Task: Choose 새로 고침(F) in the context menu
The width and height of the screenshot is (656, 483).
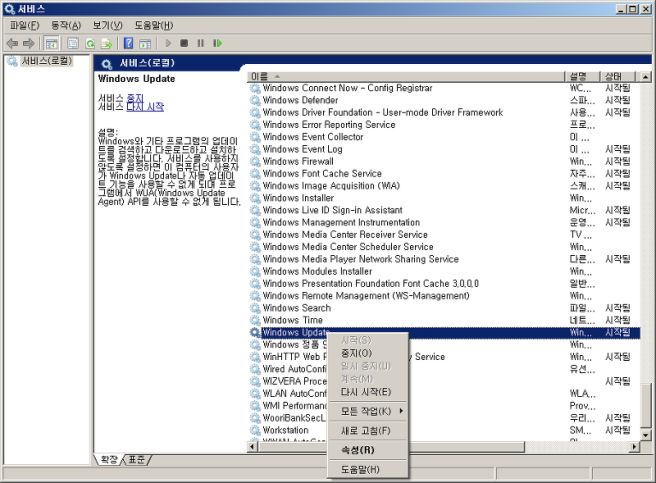Action: [368, 430]
